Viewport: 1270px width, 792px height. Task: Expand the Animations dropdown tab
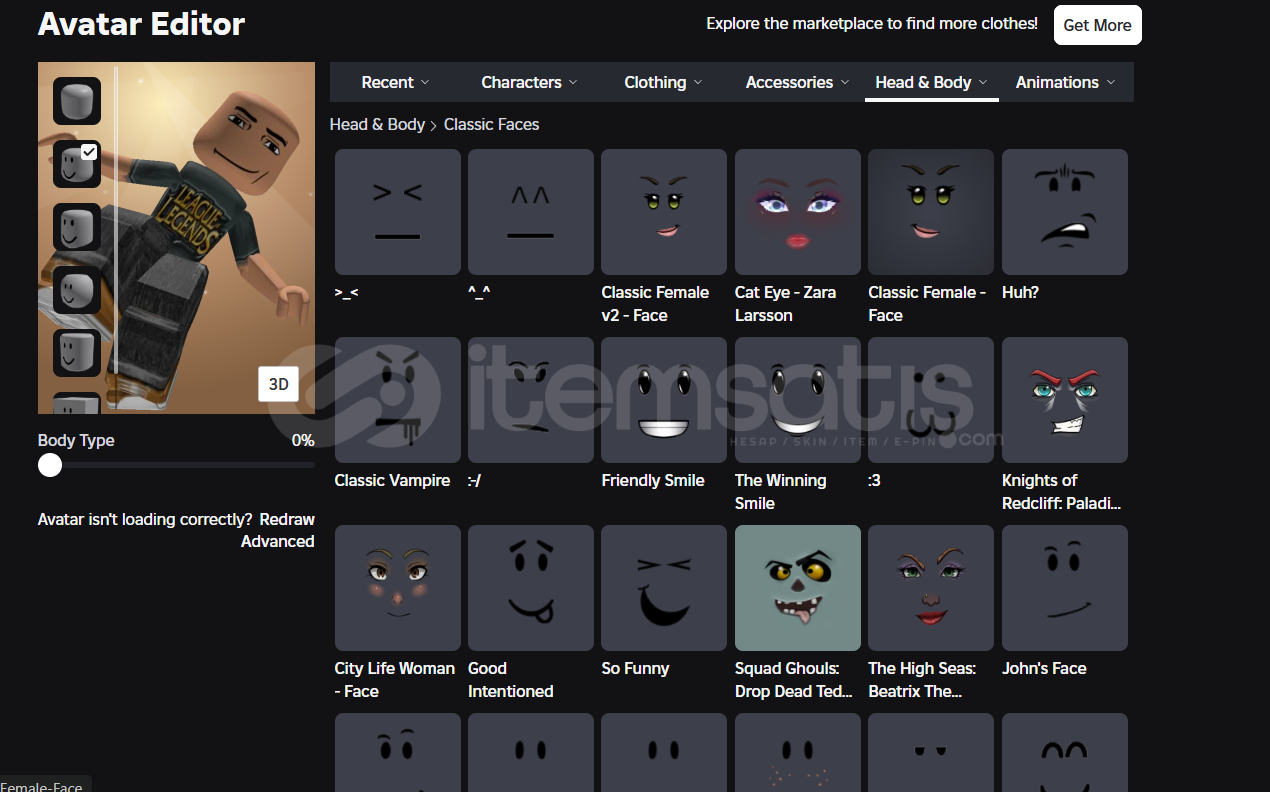pyautogui.click(x=1066, y=82)
